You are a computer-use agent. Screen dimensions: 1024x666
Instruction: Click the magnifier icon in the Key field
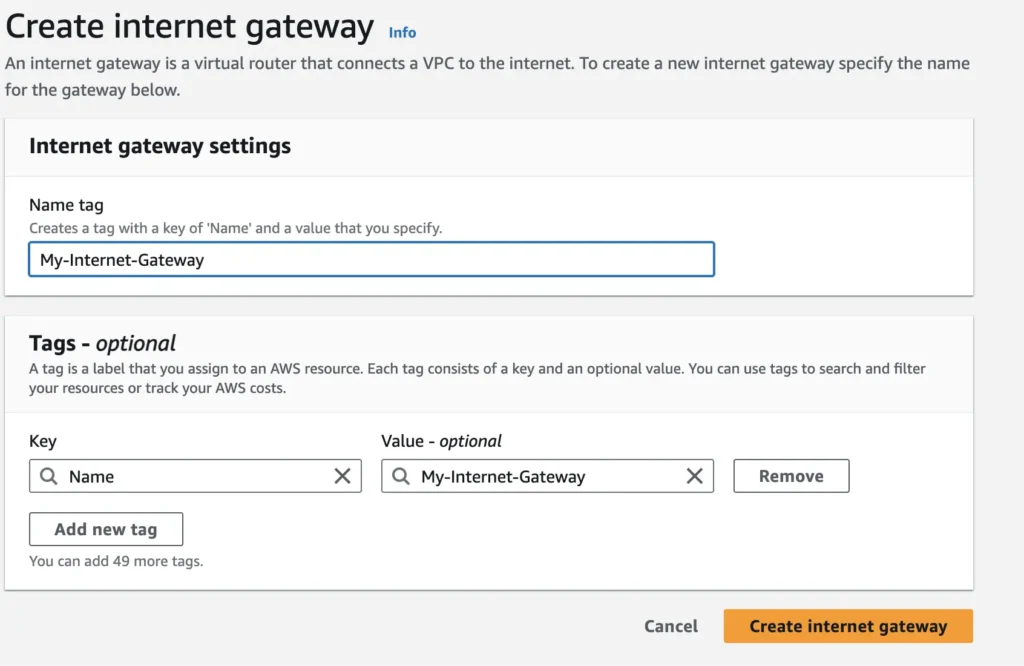coord(49,477)
